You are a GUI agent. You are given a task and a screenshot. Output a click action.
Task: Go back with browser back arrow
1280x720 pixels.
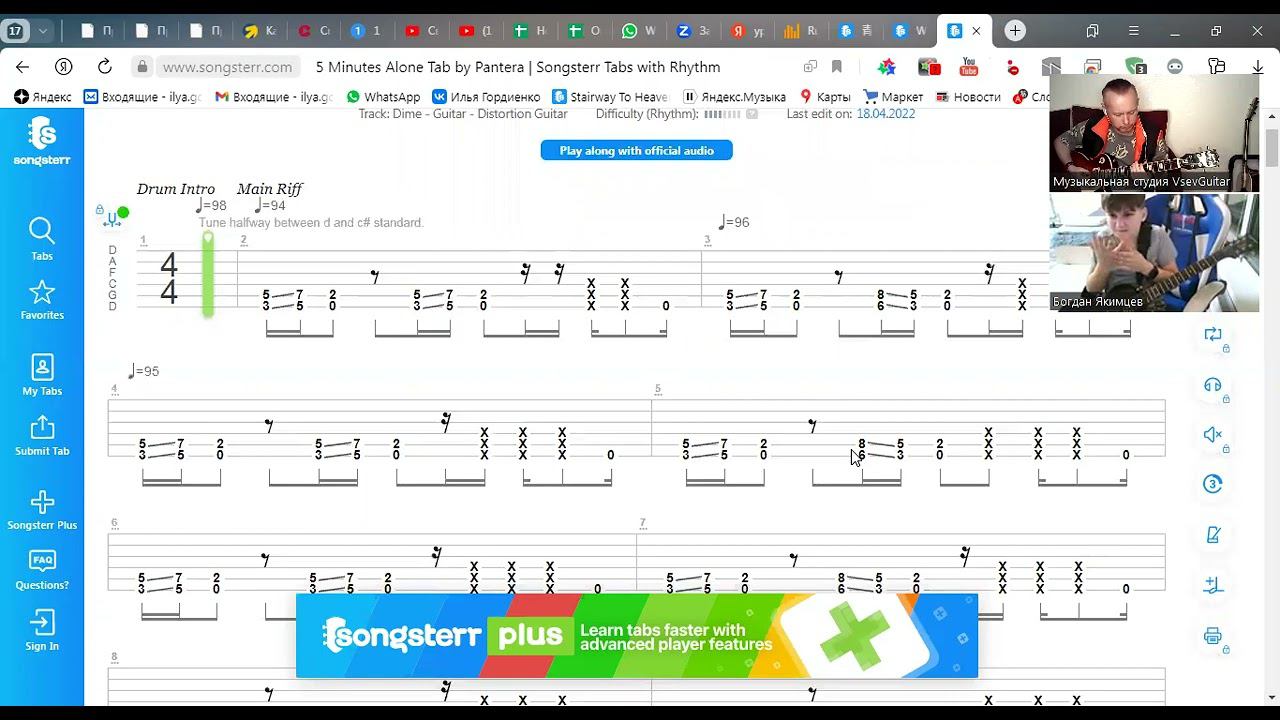(23, 67)
